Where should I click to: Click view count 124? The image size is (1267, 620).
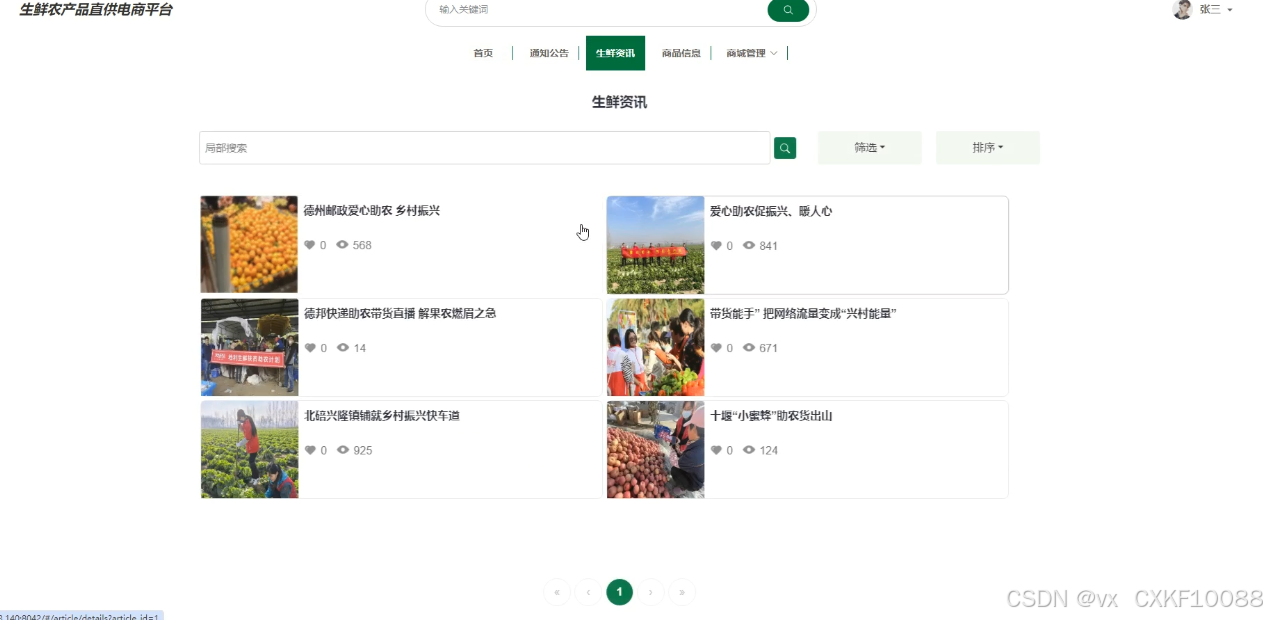click(768, 450)
